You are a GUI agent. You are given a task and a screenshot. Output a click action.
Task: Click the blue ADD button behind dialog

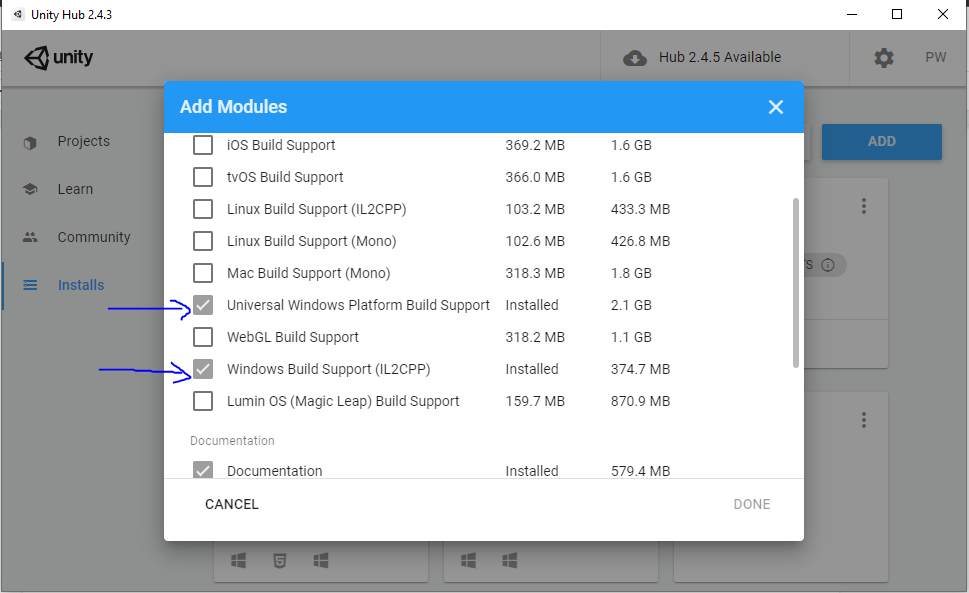[881, 141]
